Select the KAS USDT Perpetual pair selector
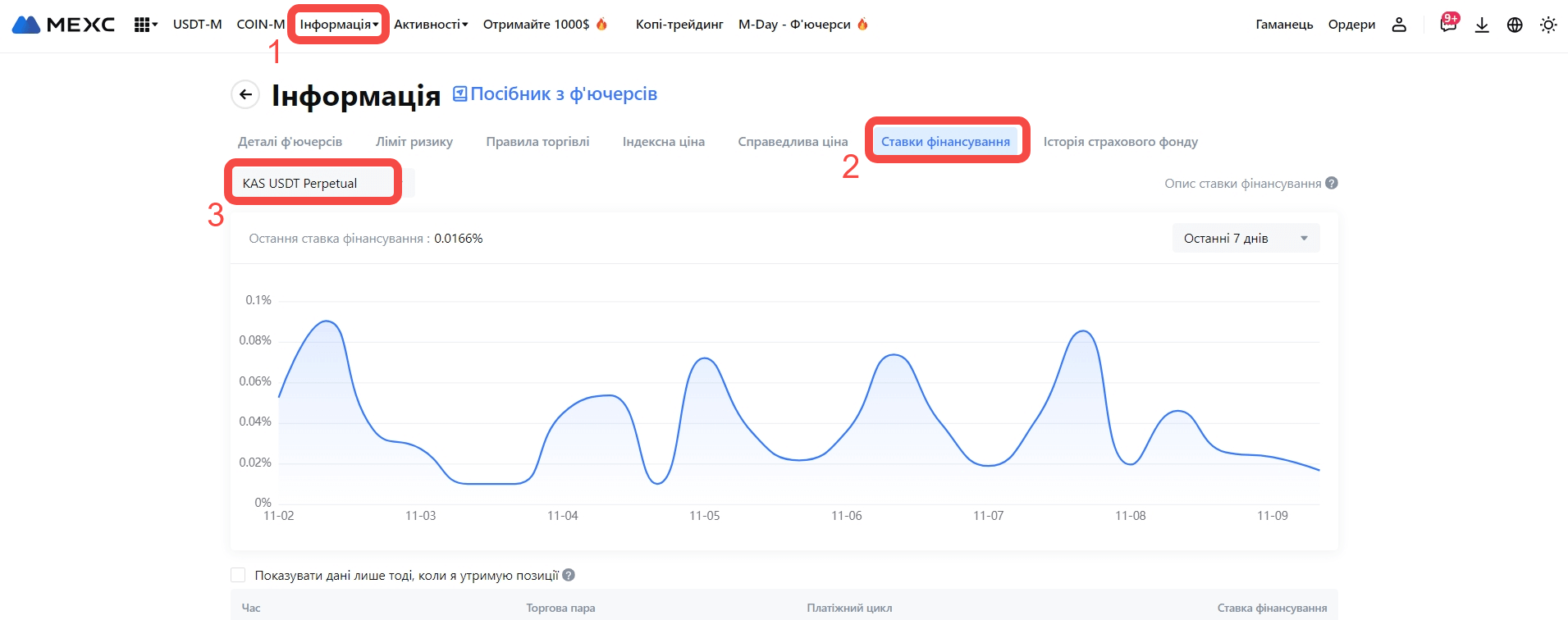 313,183
